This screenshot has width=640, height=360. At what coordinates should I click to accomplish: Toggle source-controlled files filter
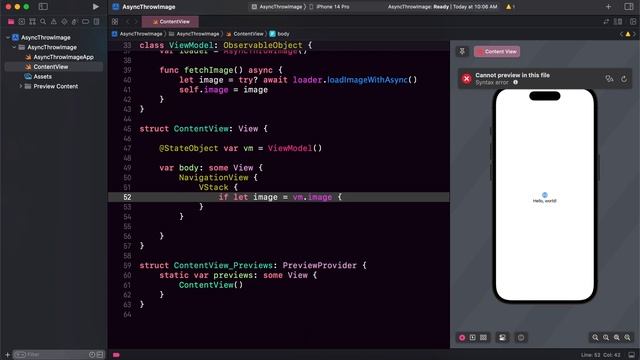[100, 355]
